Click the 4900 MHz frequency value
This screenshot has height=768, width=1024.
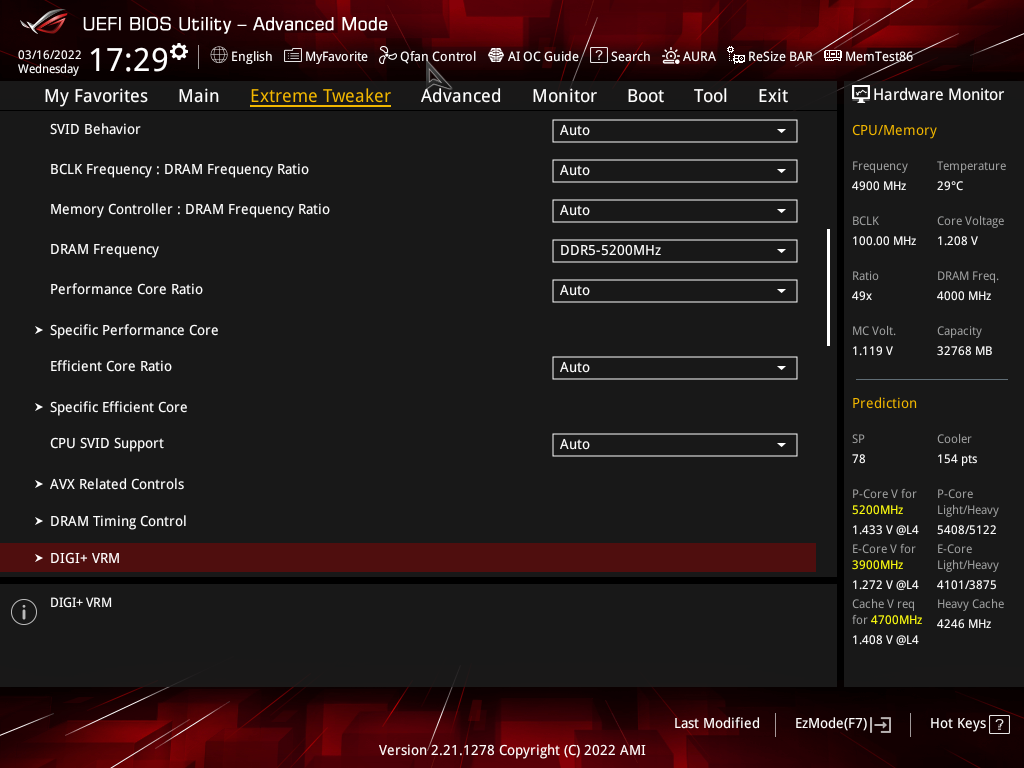coord(879,186)
